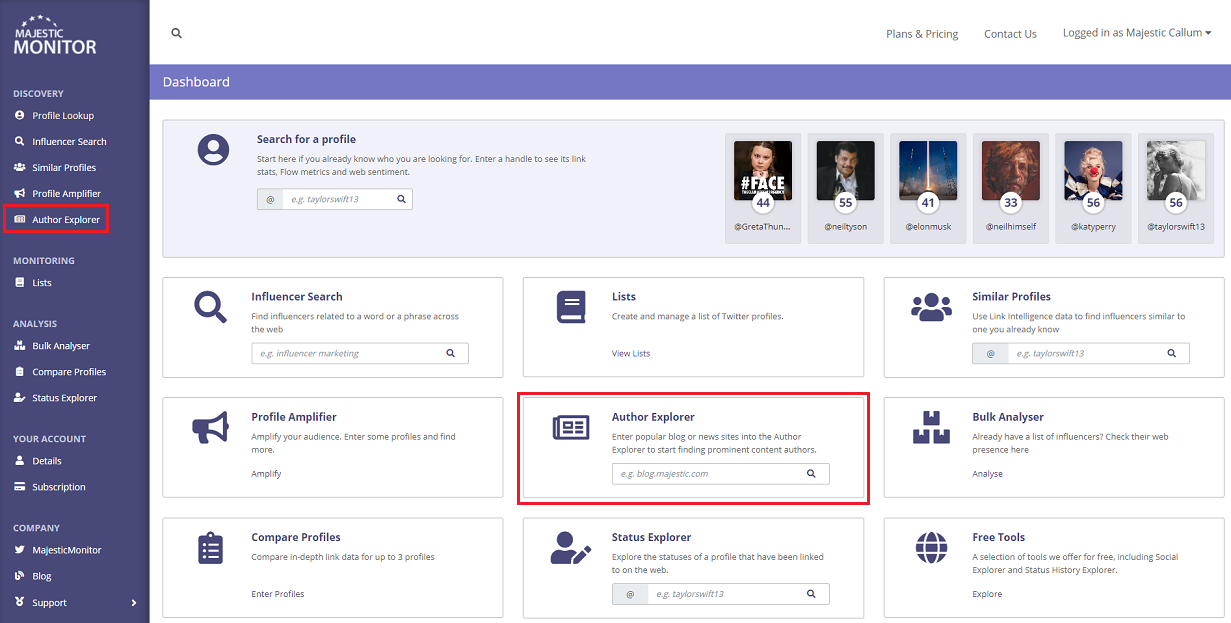Click the Status Explorer sidebar icon
This screenshot has width=1231, height=623.
coord(20,397)
